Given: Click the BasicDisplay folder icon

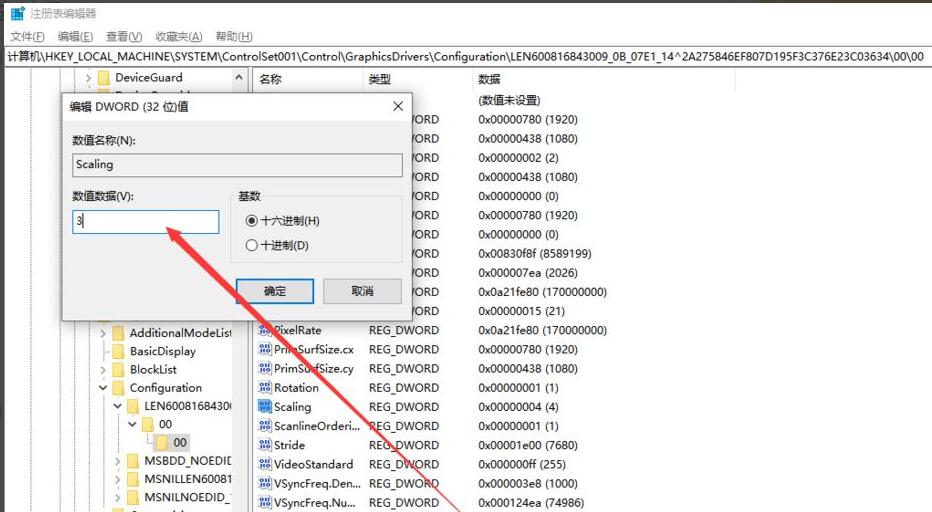Looking at the screenshot, I should (118, 351).
